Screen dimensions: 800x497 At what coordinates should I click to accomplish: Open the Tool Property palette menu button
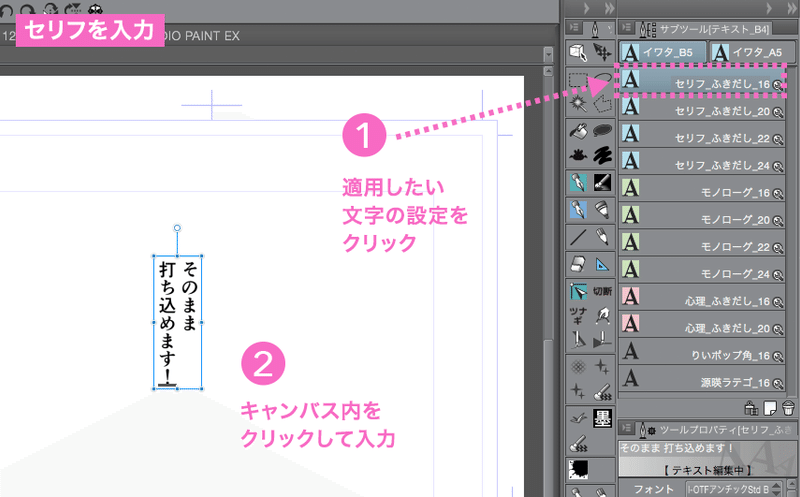[x=627, y=429]
